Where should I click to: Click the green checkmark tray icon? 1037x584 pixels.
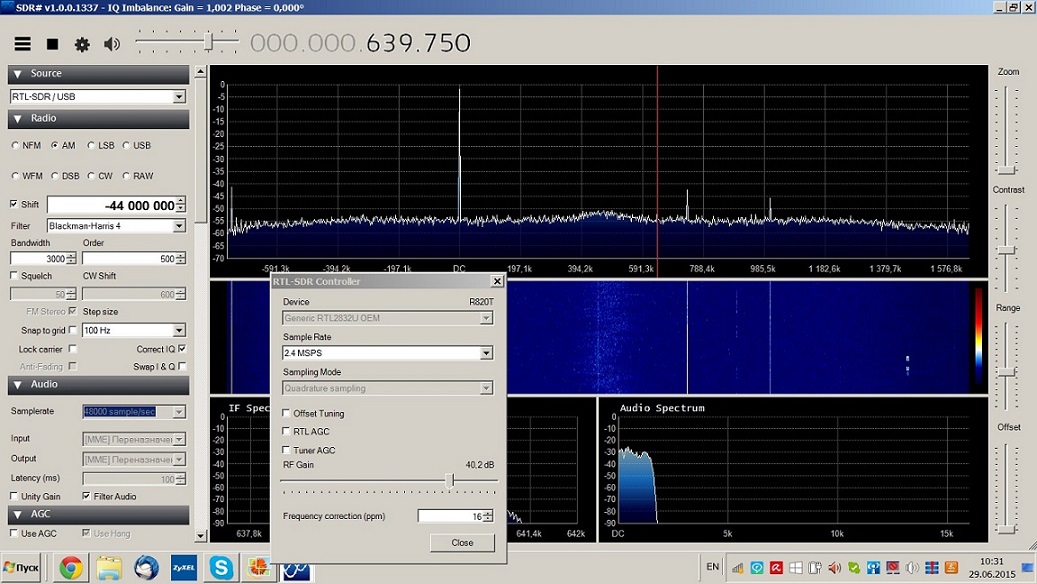854,567
